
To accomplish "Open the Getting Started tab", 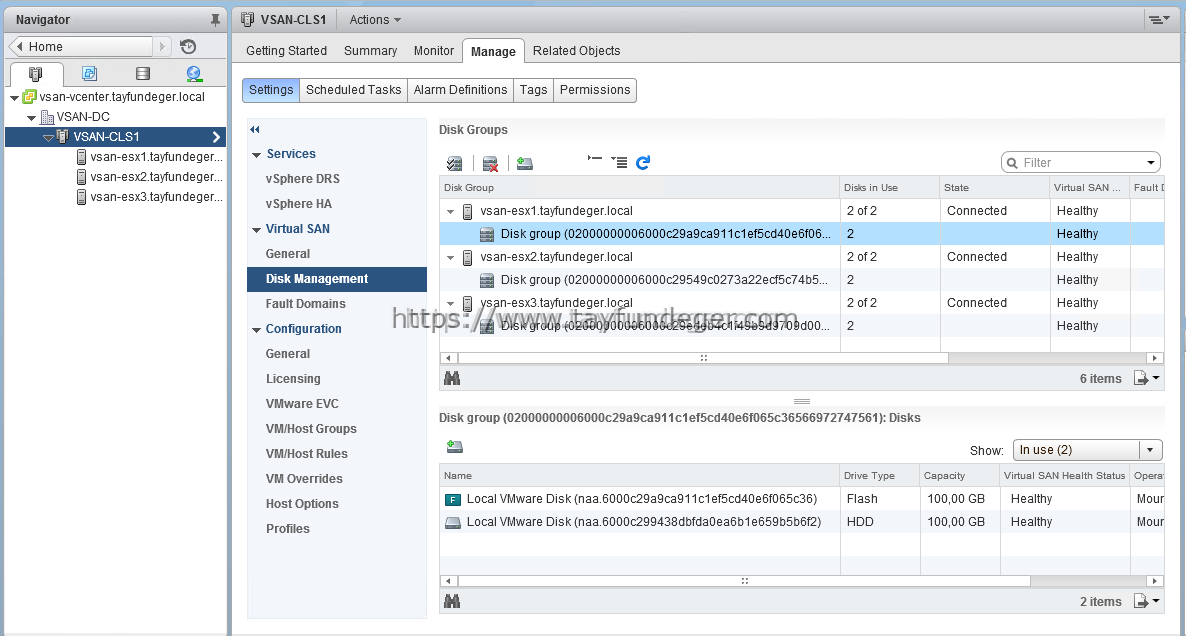I will 287,51.
